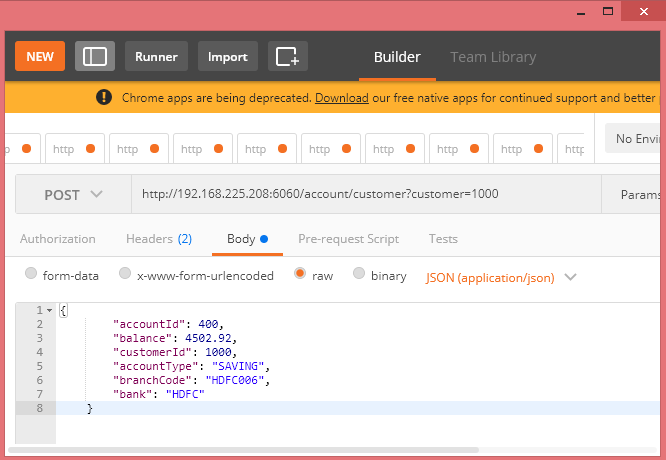This screenshot has height=460, width=666.
Task: Click the "accountType": "SAVING" line
Action: [x=191, y=366]
